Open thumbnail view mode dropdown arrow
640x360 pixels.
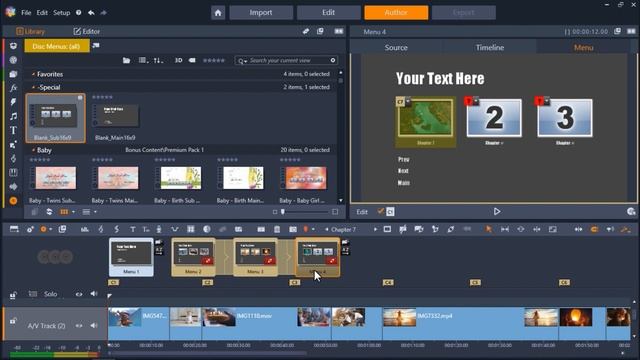(73, 212)
